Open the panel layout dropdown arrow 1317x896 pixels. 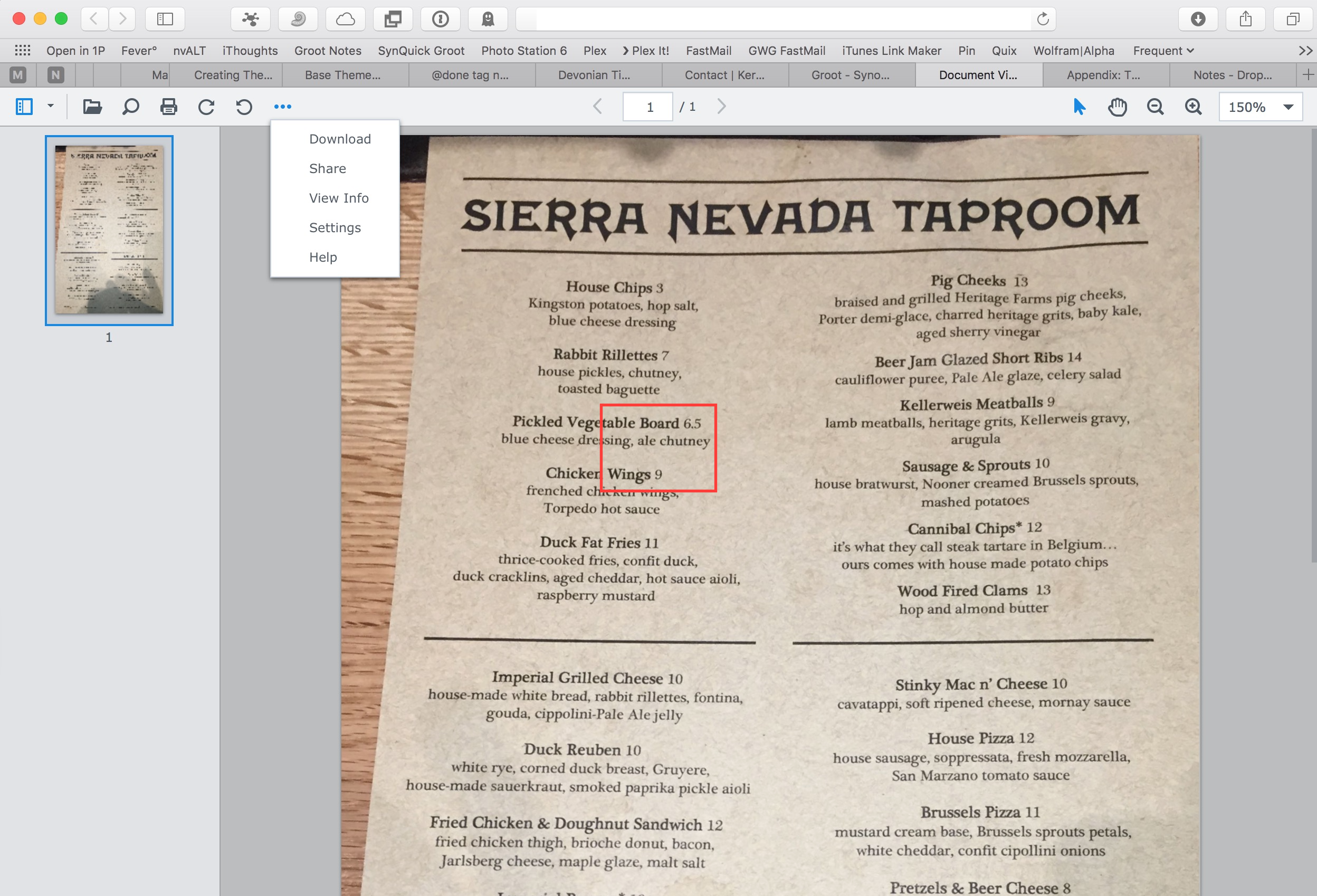(51, 106)
